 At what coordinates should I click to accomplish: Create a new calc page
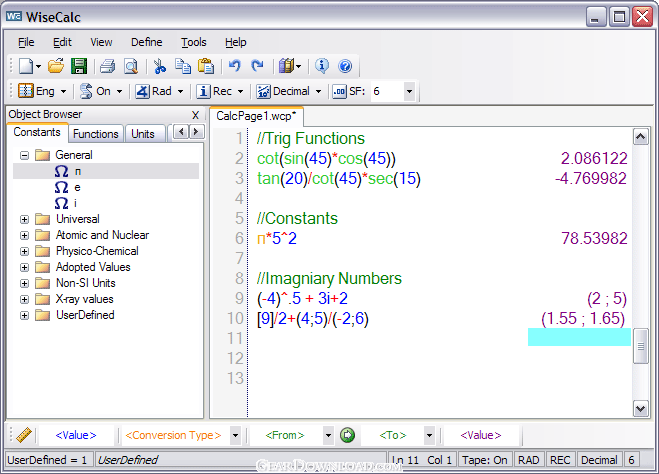pos(26,66)
